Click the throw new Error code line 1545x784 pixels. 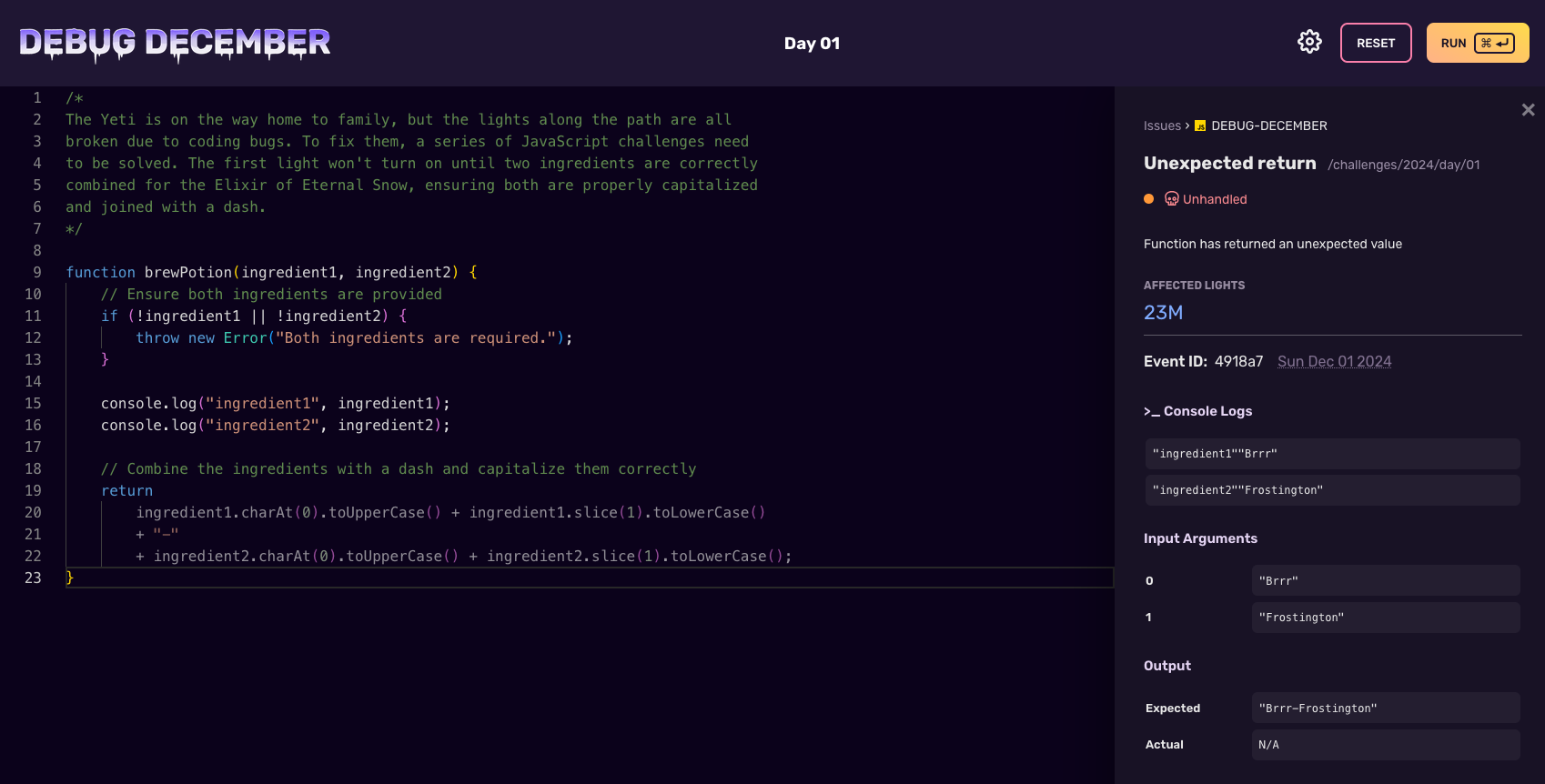pyautogui.click(x=354, y=337)
